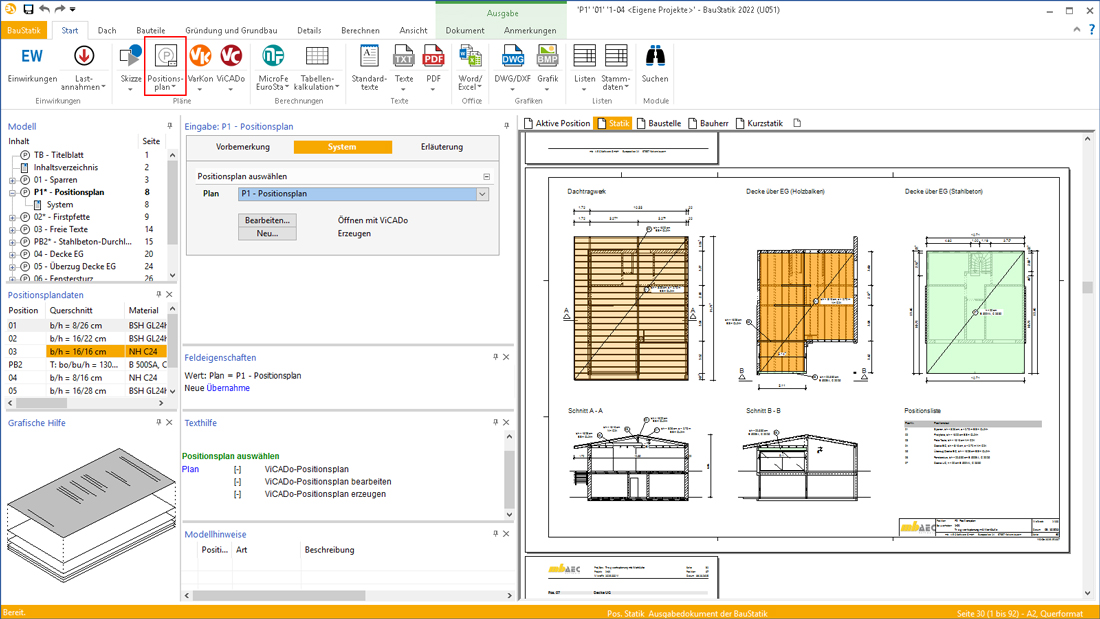Switch to the Baustelle output tab
This screenshot has height=619, width=1100.
pyautogui.click(x=659, y=123)
